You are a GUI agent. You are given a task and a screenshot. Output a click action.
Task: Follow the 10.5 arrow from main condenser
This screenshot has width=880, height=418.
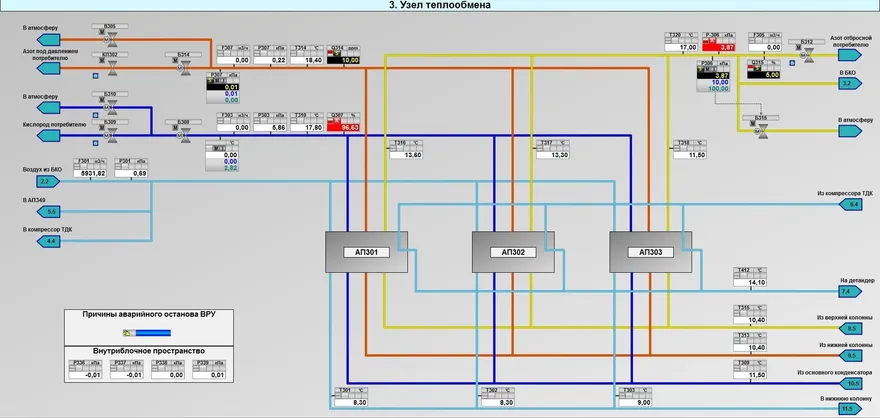(x=850, y=383)
